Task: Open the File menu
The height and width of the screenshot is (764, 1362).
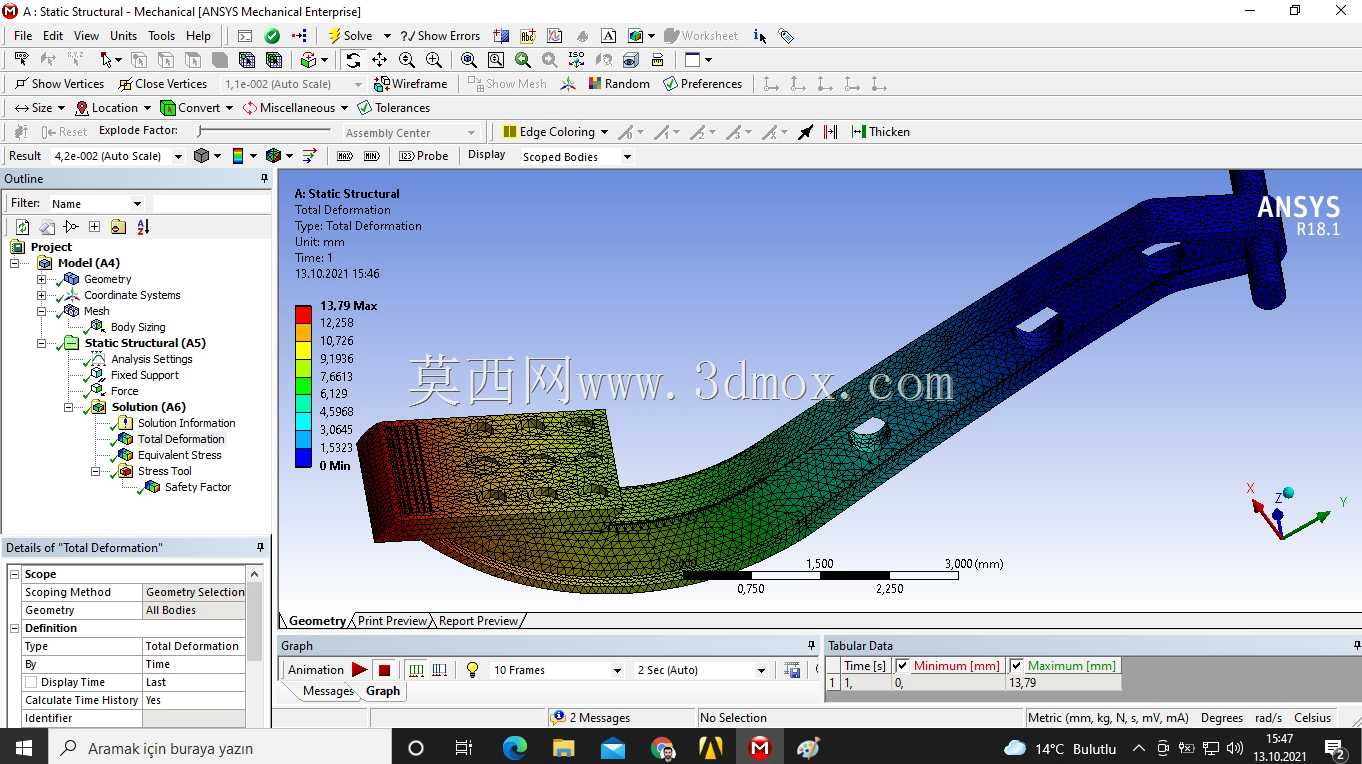Action: 23,36
